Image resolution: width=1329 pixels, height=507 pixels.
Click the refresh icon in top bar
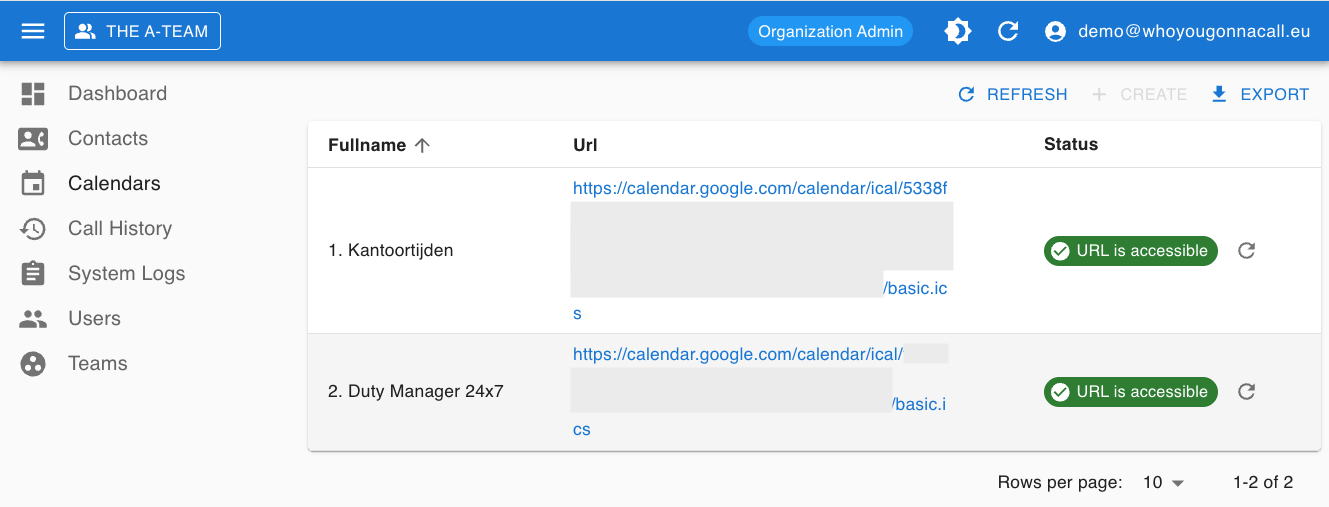[x=1008, y=31]
